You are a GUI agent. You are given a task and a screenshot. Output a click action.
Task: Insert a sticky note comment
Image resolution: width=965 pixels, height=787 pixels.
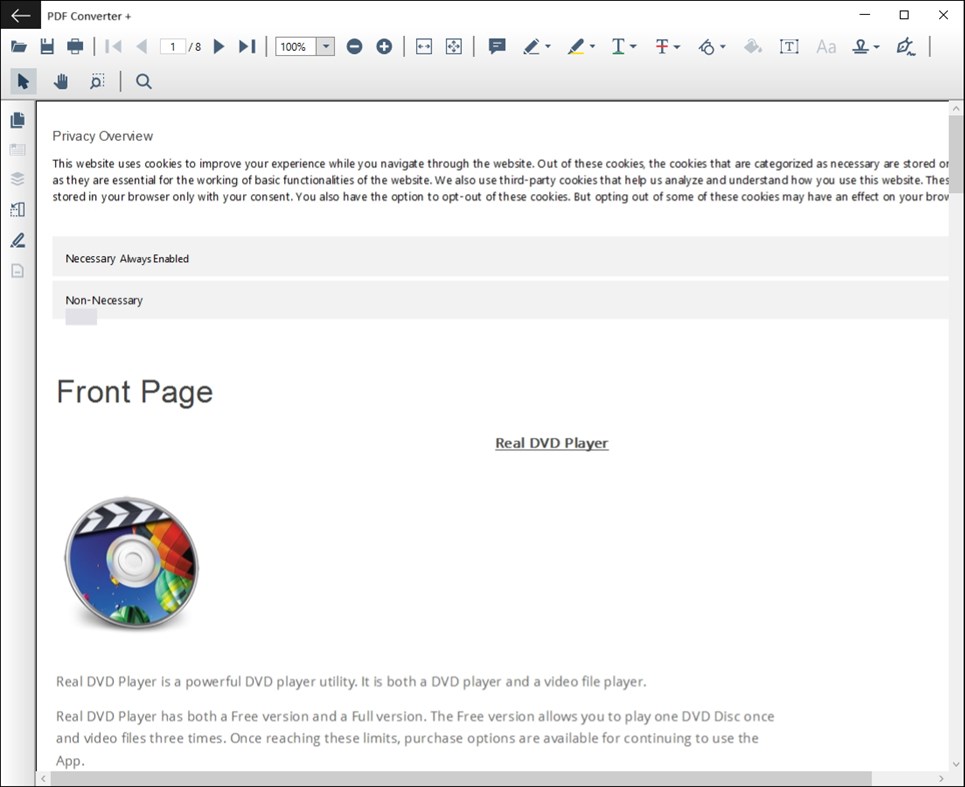pyautogui.click(x=496, y=46)
